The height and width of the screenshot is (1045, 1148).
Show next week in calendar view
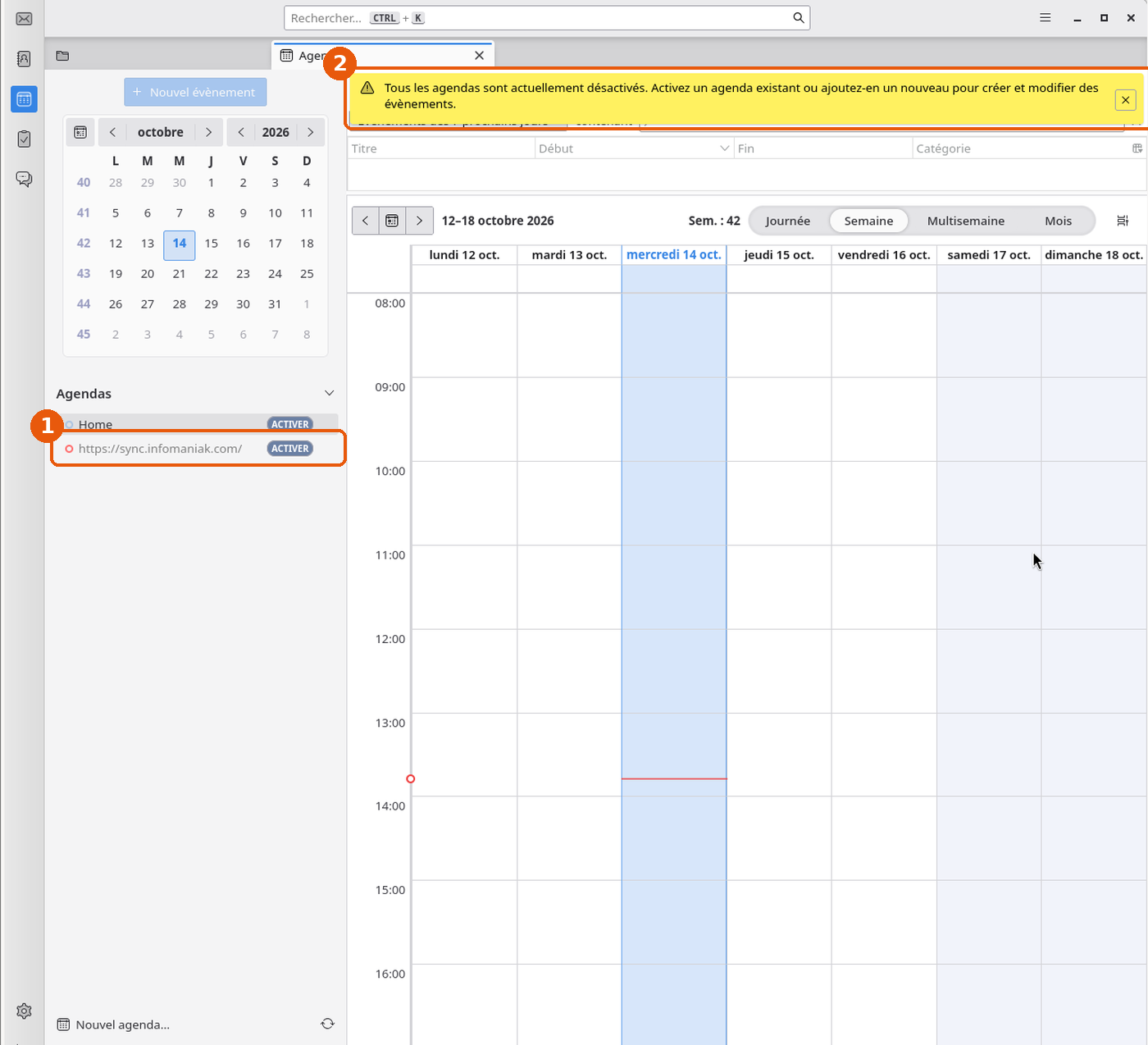click(x=419, y=221)
